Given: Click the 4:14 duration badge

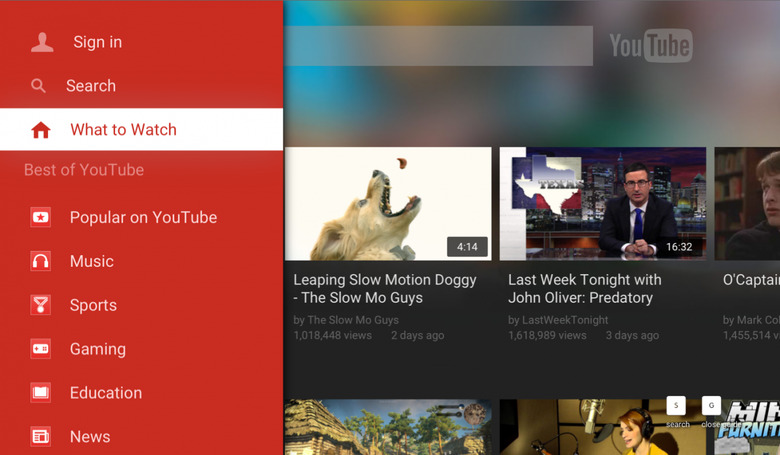Looking at the screenshot, I should 467,247.
